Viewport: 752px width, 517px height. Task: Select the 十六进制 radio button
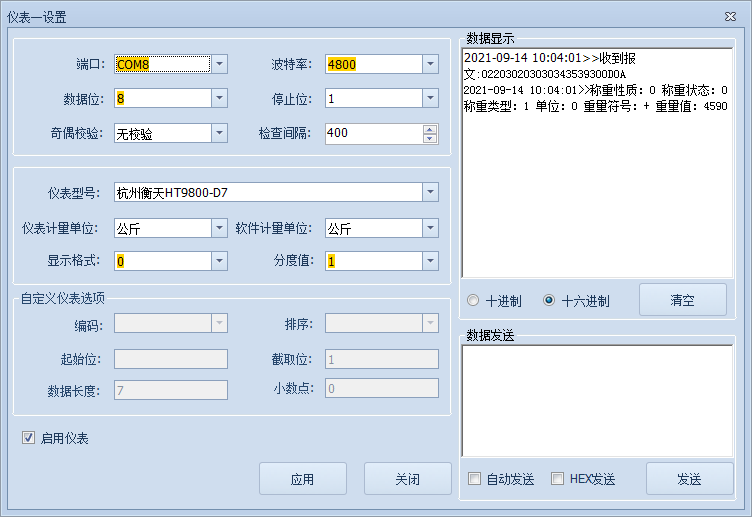[549, 300]
